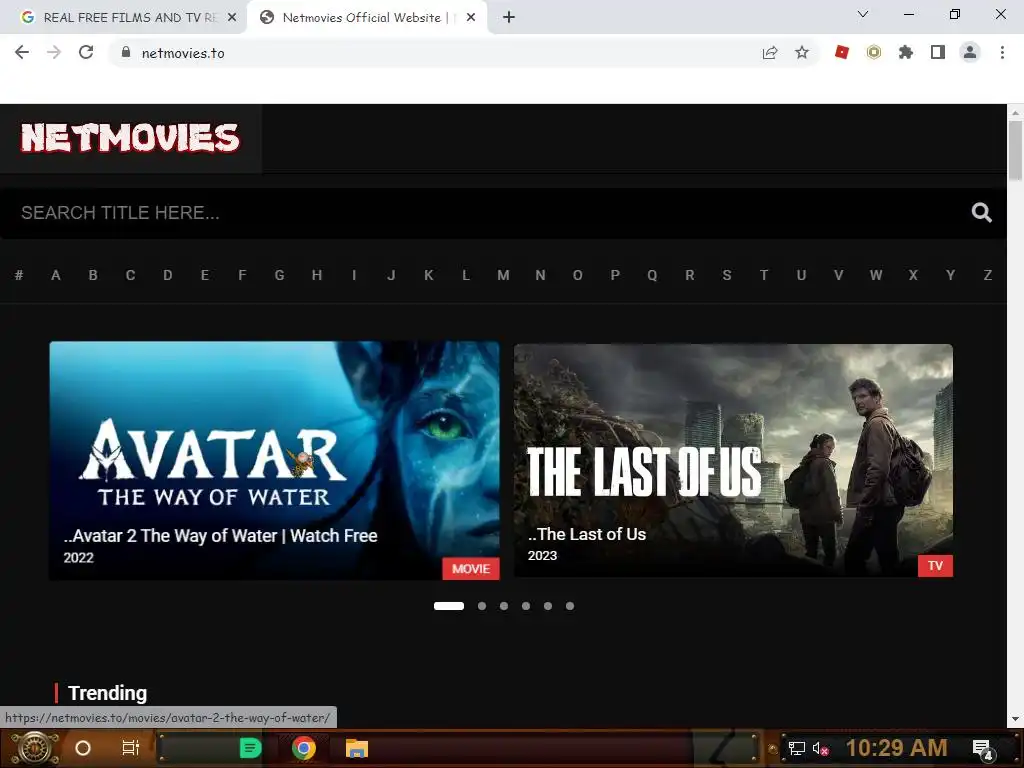The width and height of the screenshot is (1024, 768).
Task: Filter titles by # symbol
Action: 19,275
